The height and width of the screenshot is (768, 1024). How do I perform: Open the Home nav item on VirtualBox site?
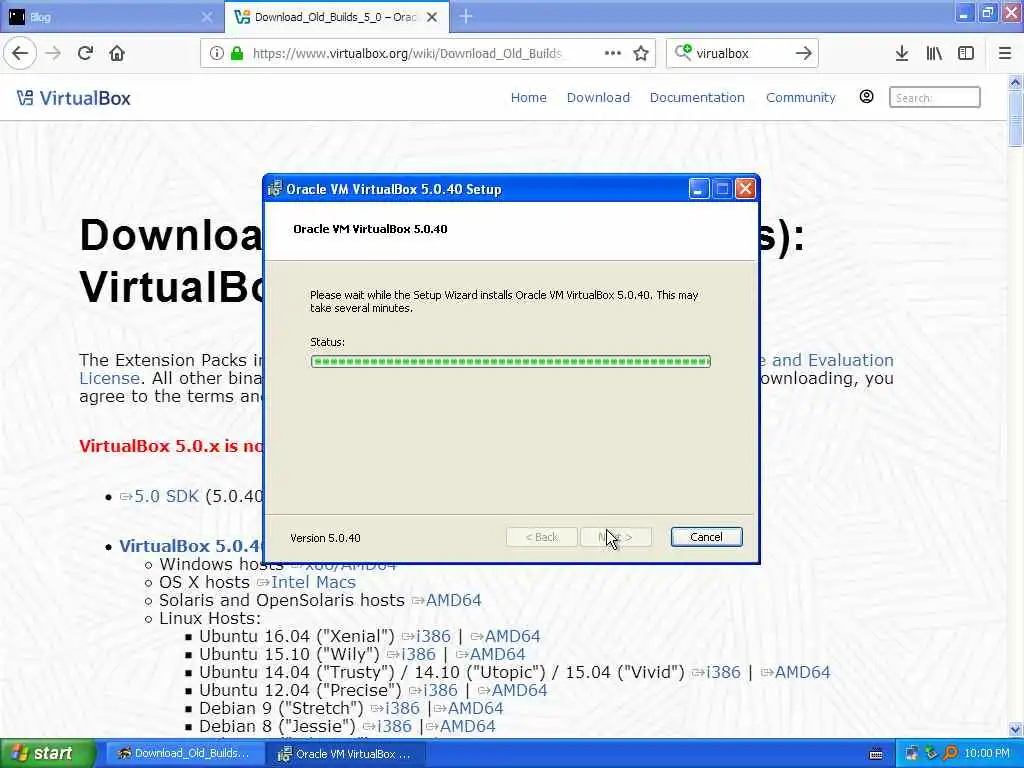click(x=528, y=97)
